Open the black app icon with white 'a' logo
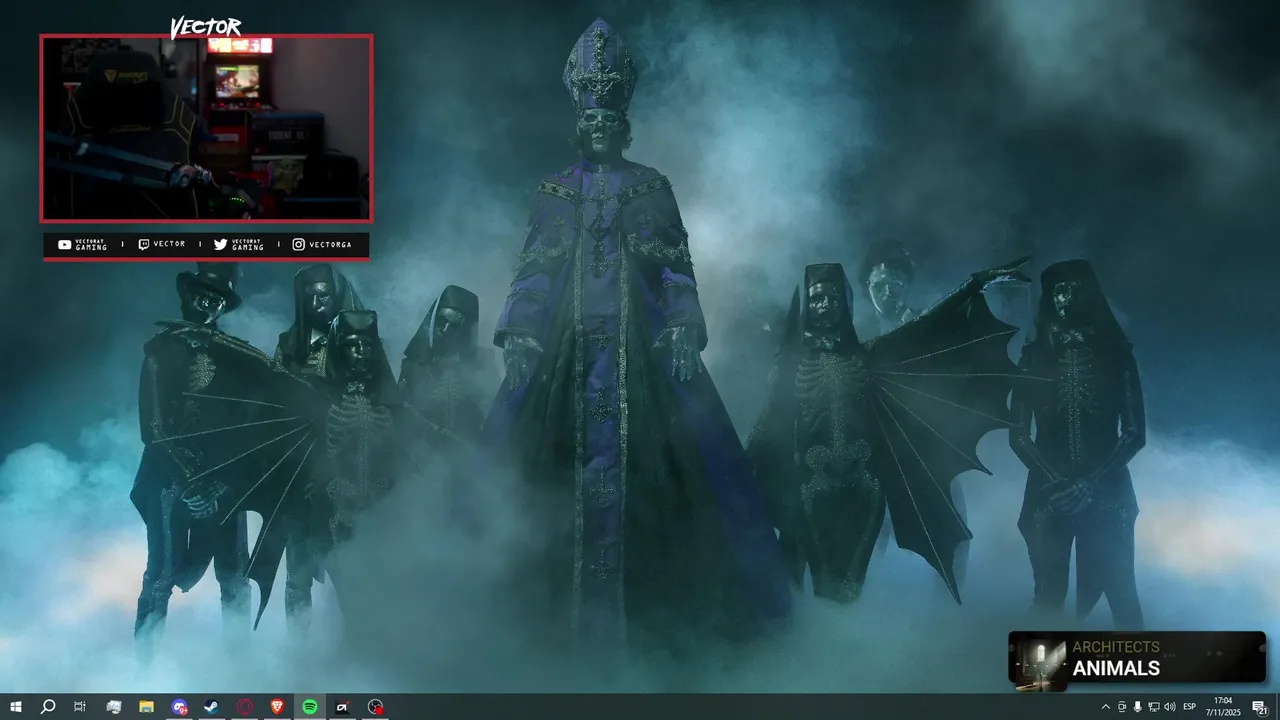The height and width of the screenshot is (720, 1280). (x=343, y=707)
